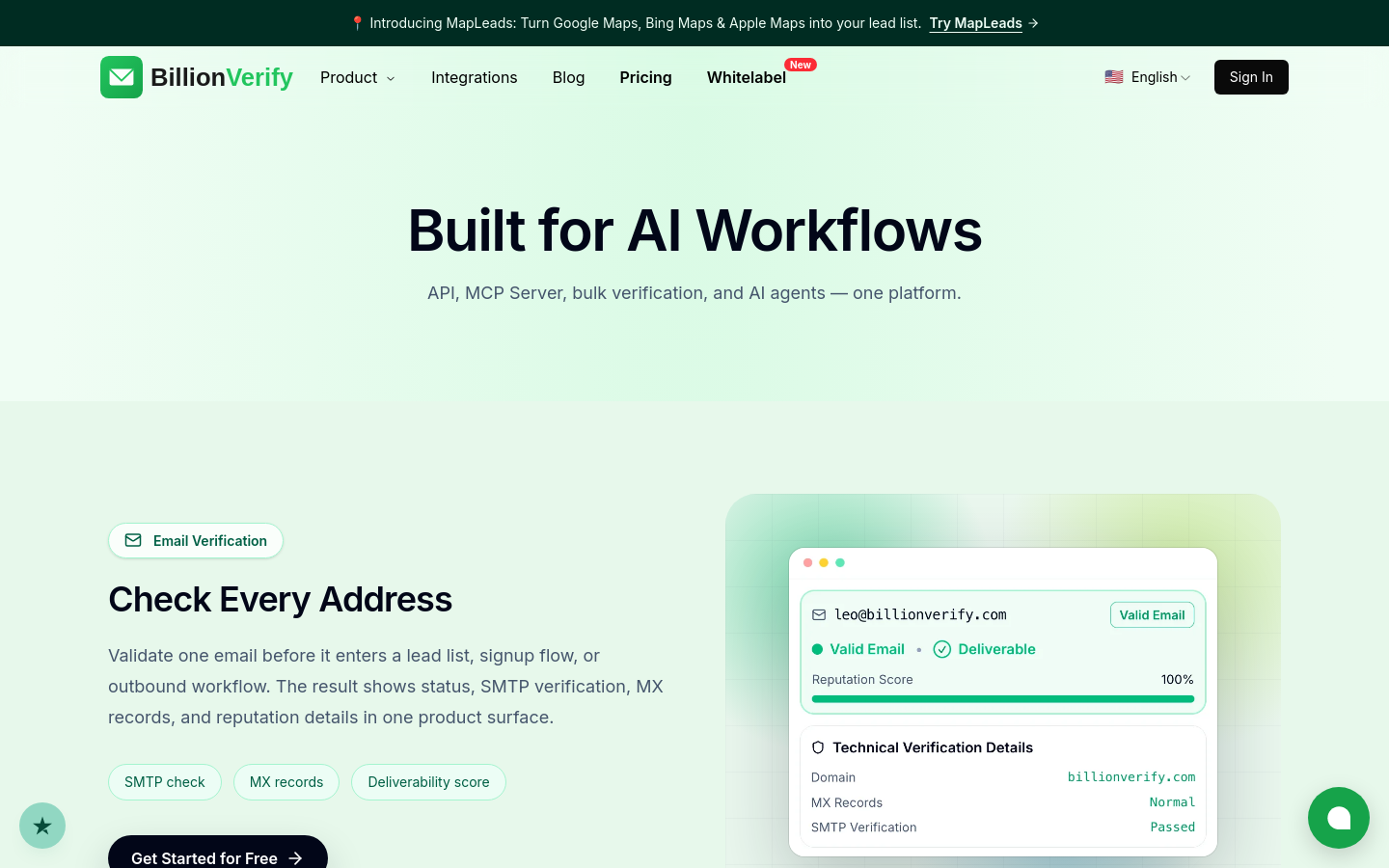This screenshot has width=1389, height=868.
Task: Click the Email Verification pill badge
Action: pyautogui.click(x=196, y=541)
